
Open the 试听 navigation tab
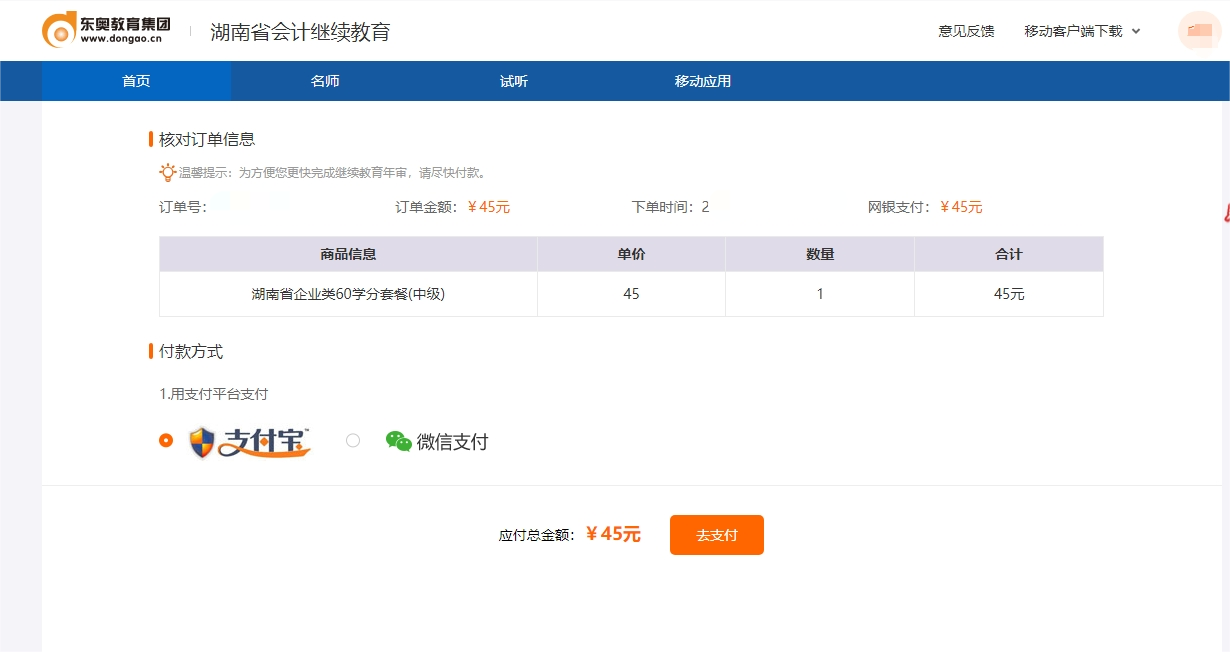pos(513,81)
